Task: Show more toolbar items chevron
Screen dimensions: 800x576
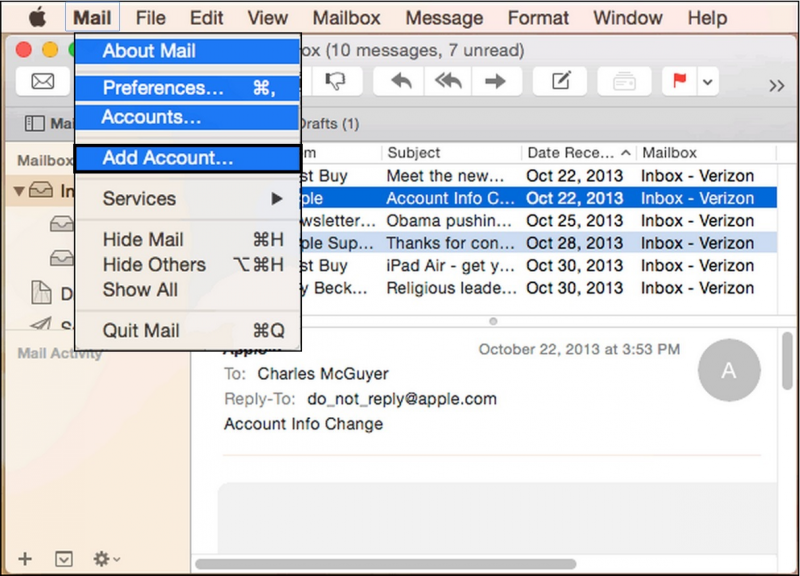Action: [x=777, y=85]
